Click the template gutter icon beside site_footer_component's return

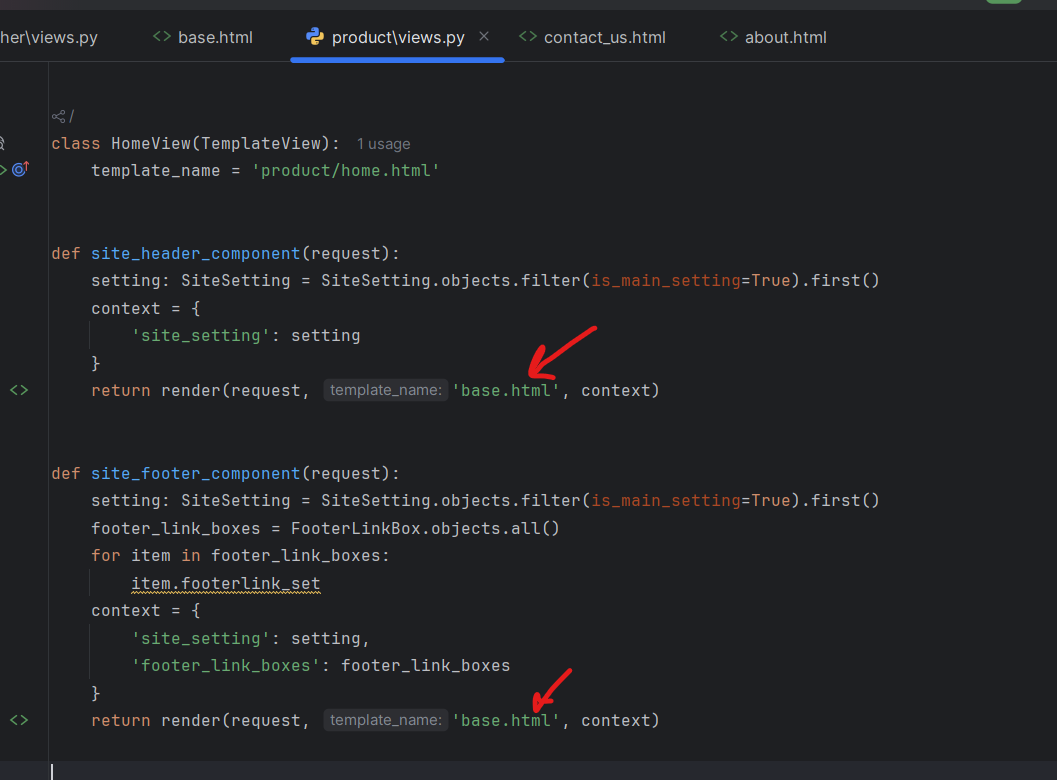tap(19, 720)
